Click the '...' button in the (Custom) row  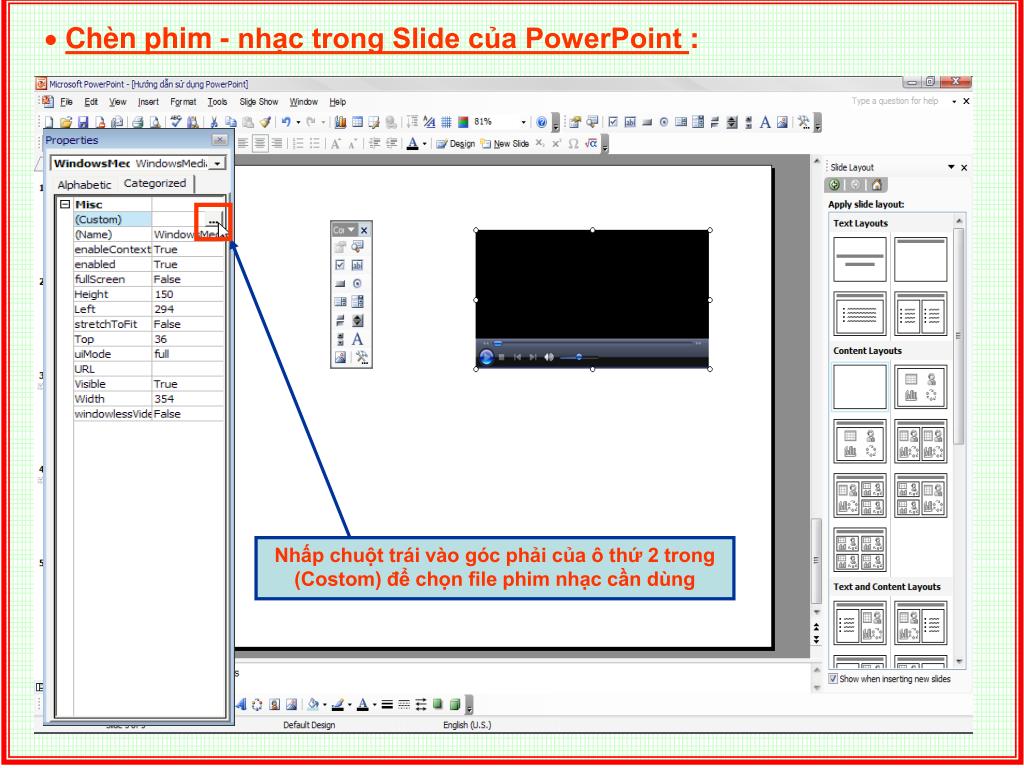[214, 220]
